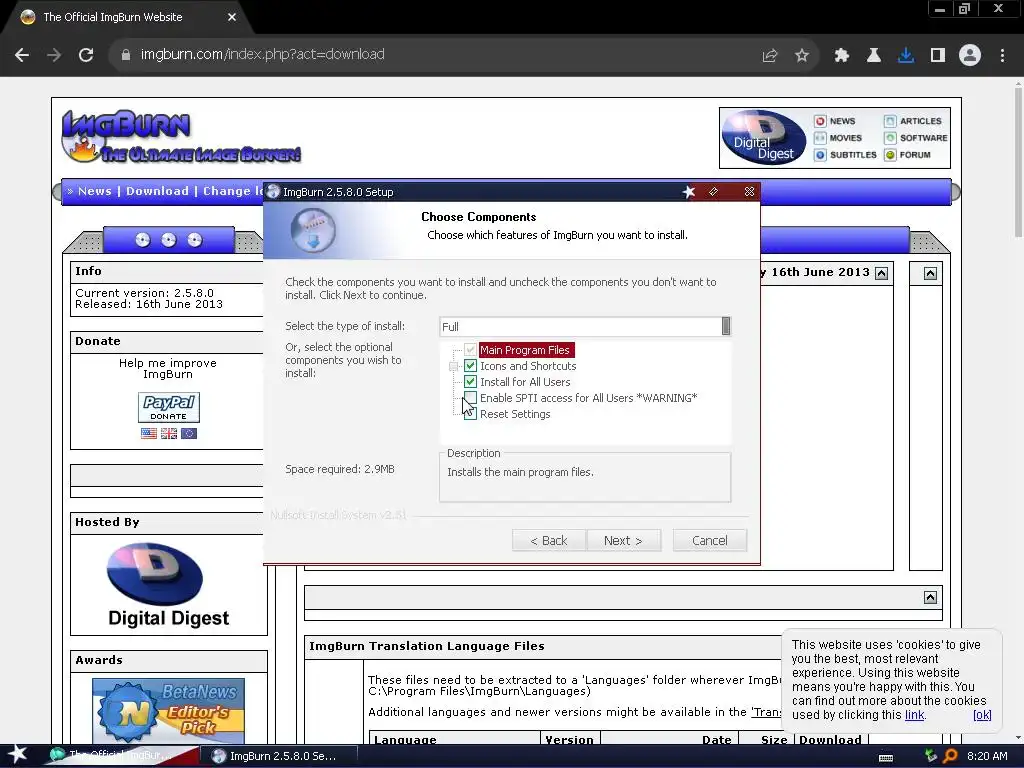
Task: Click the ImgBurn logo banner
Action: [x=181, y=137]
